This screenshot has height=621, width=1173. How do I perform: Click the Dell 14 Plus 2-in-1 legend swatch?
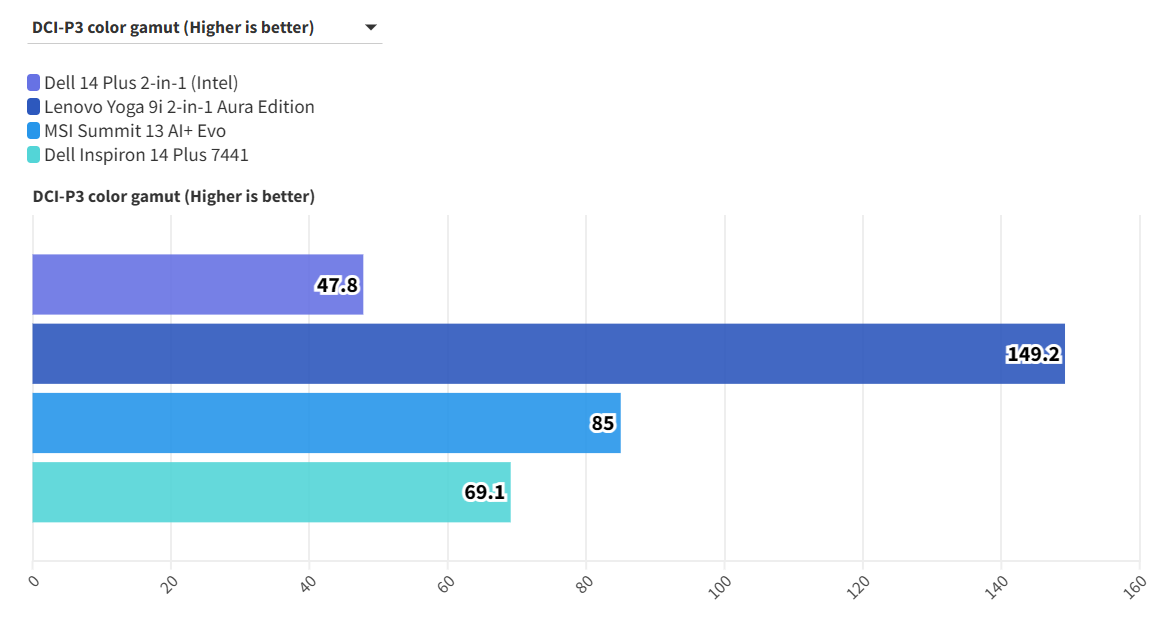click(34, 83)
